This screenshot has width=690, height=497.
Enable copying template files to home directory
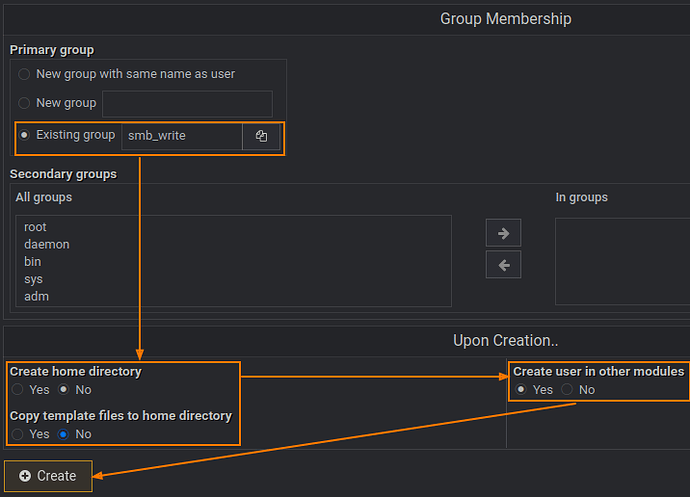pos(17,434)
